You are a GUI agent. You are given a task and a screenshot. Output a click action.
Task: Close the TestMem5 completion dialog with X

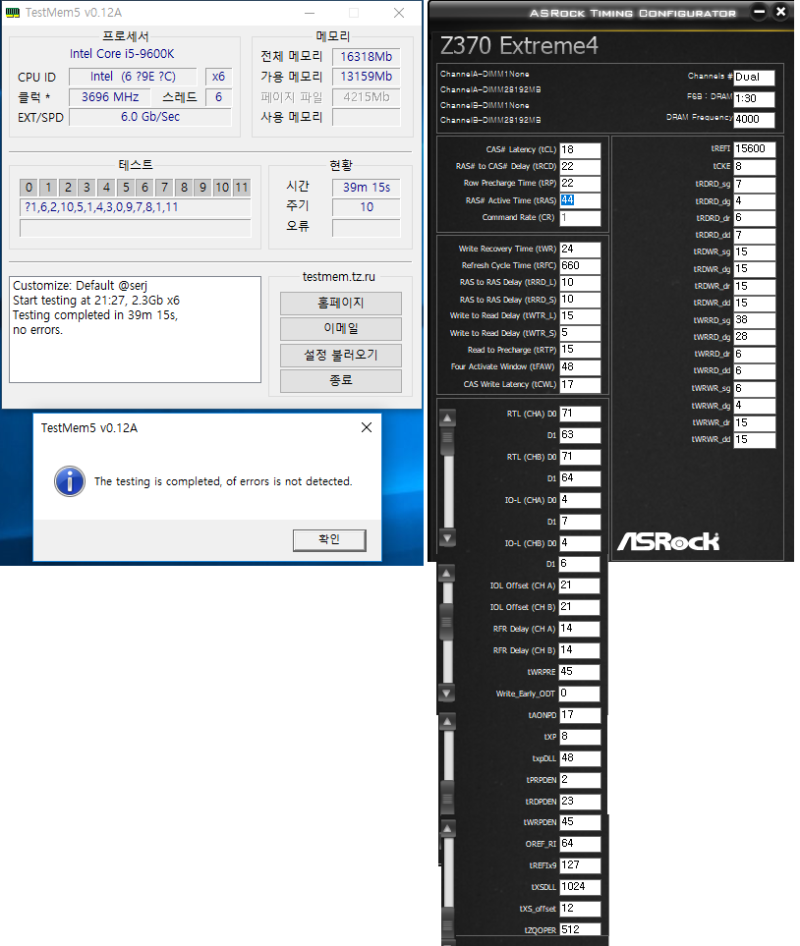[366, 428]
